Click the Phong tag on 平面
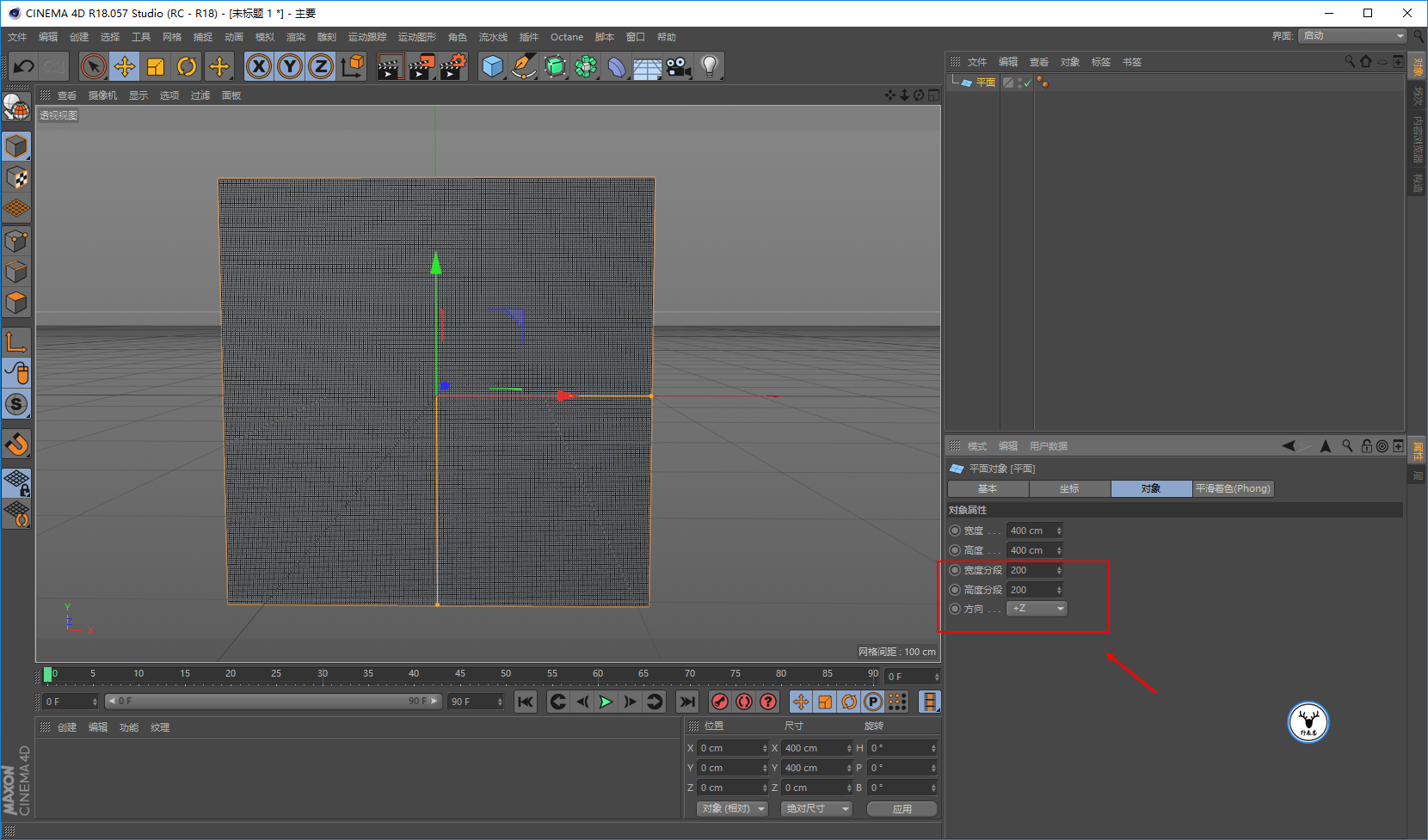Image resolution: width=1428 pixels, height=840 pixels. pos(1043,83)
